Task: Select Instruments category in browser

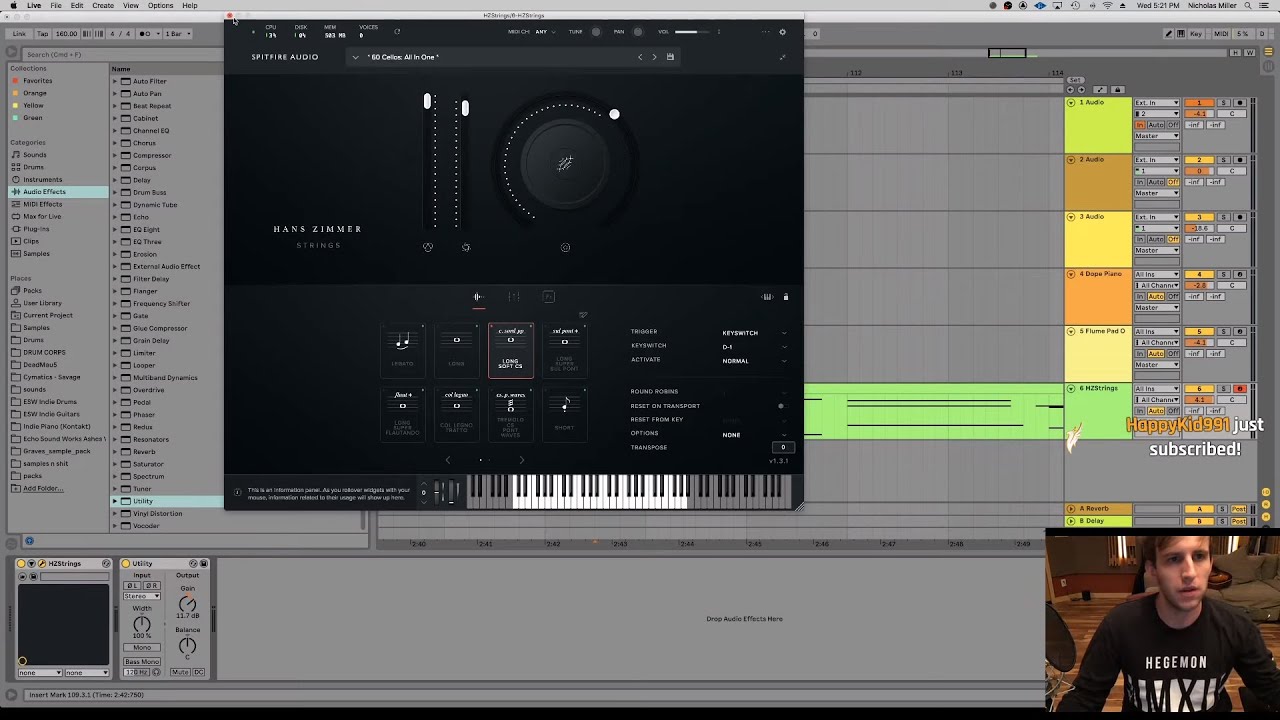Action: pyautogui.click(x=42, y=180)
